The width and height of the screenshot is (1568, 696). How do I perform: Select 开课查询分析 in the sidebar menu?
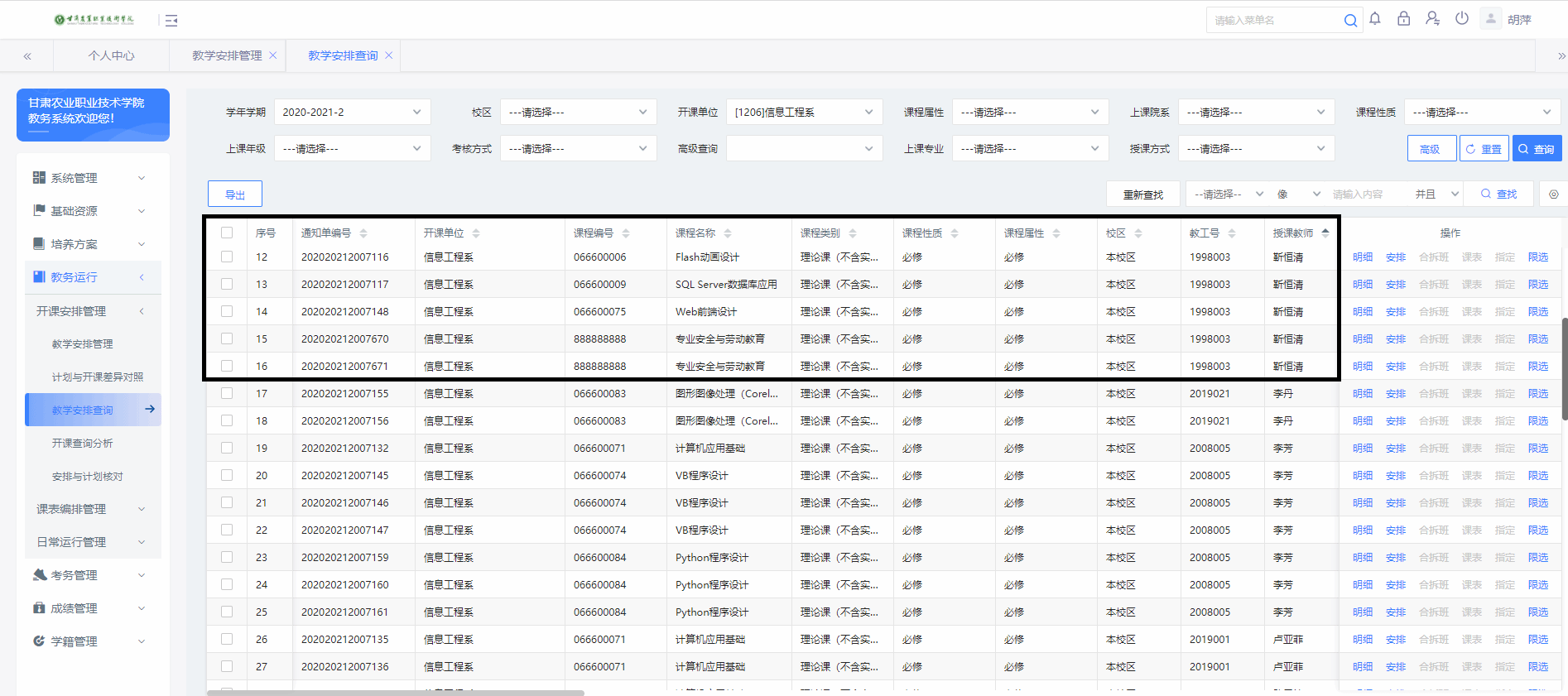(x=83, y=444)
